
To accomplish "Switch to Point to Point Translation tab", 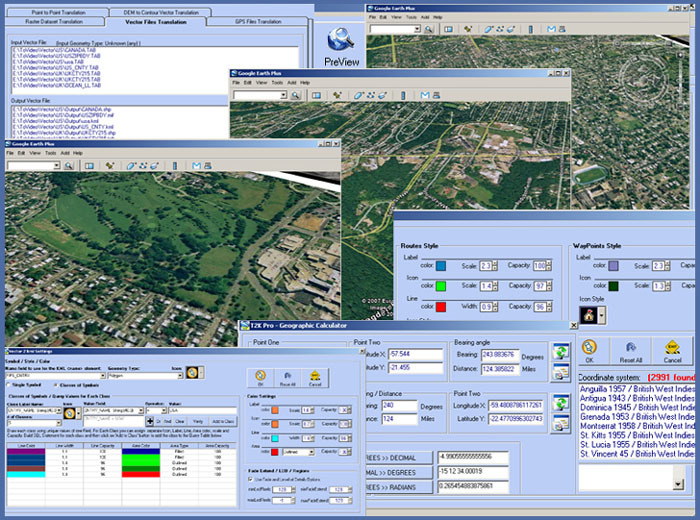I will point(58,12).
